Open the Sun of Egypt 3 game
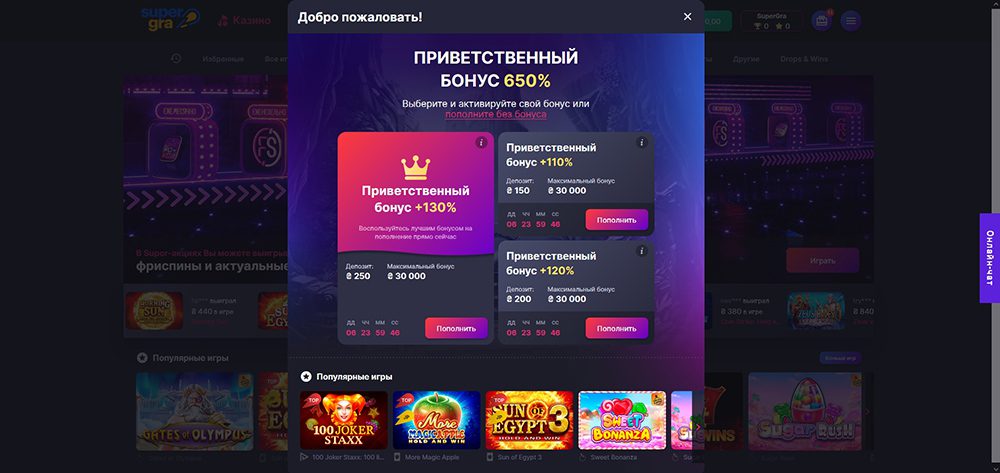This screenshot has width=1000, height=473. coord(529,420)
